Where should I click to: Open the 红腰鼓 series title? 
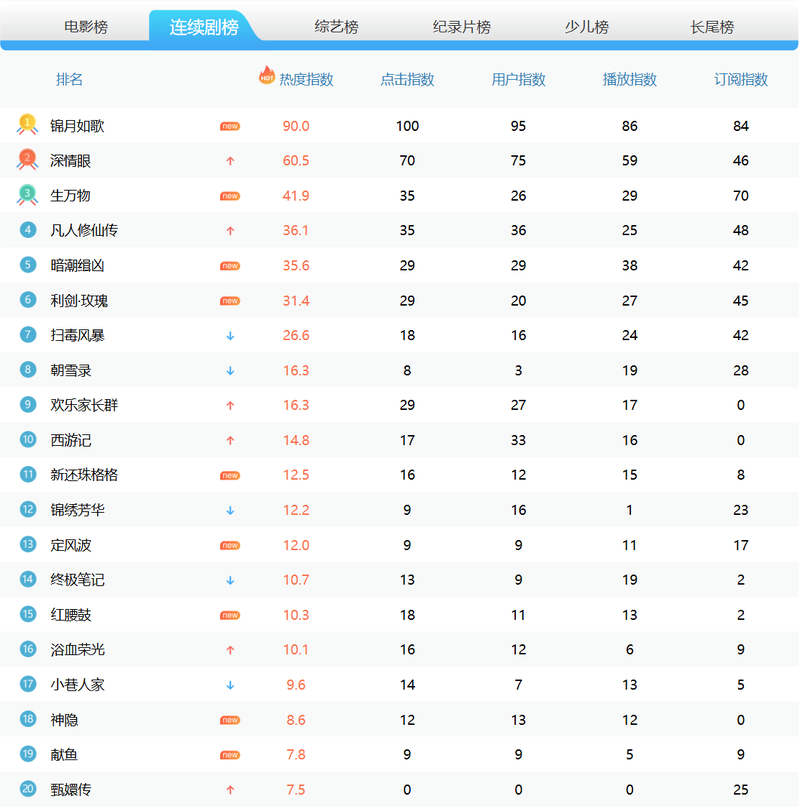pos(71,615)
